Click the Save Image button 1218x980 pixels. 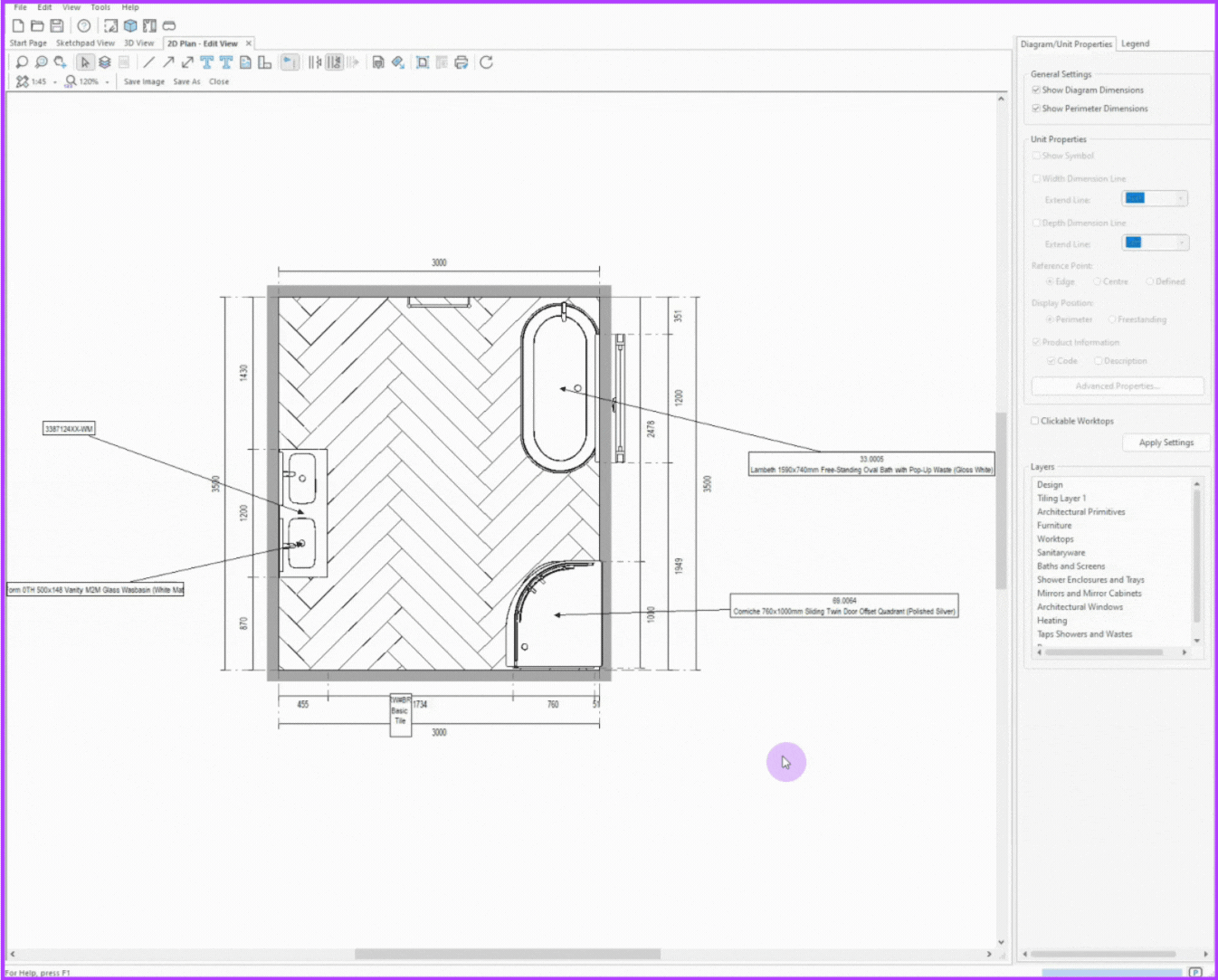(x=144, y=81)
